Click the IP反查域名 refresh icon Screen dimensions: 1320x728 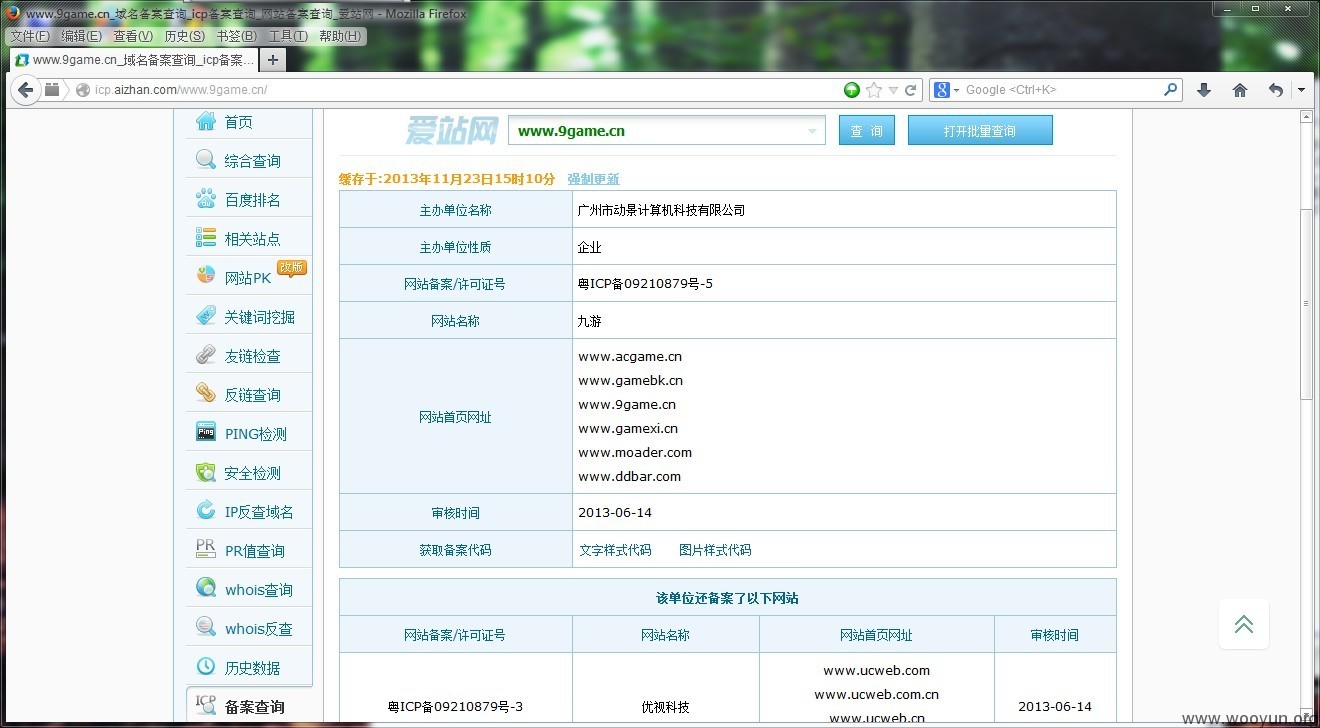point(206,510)
